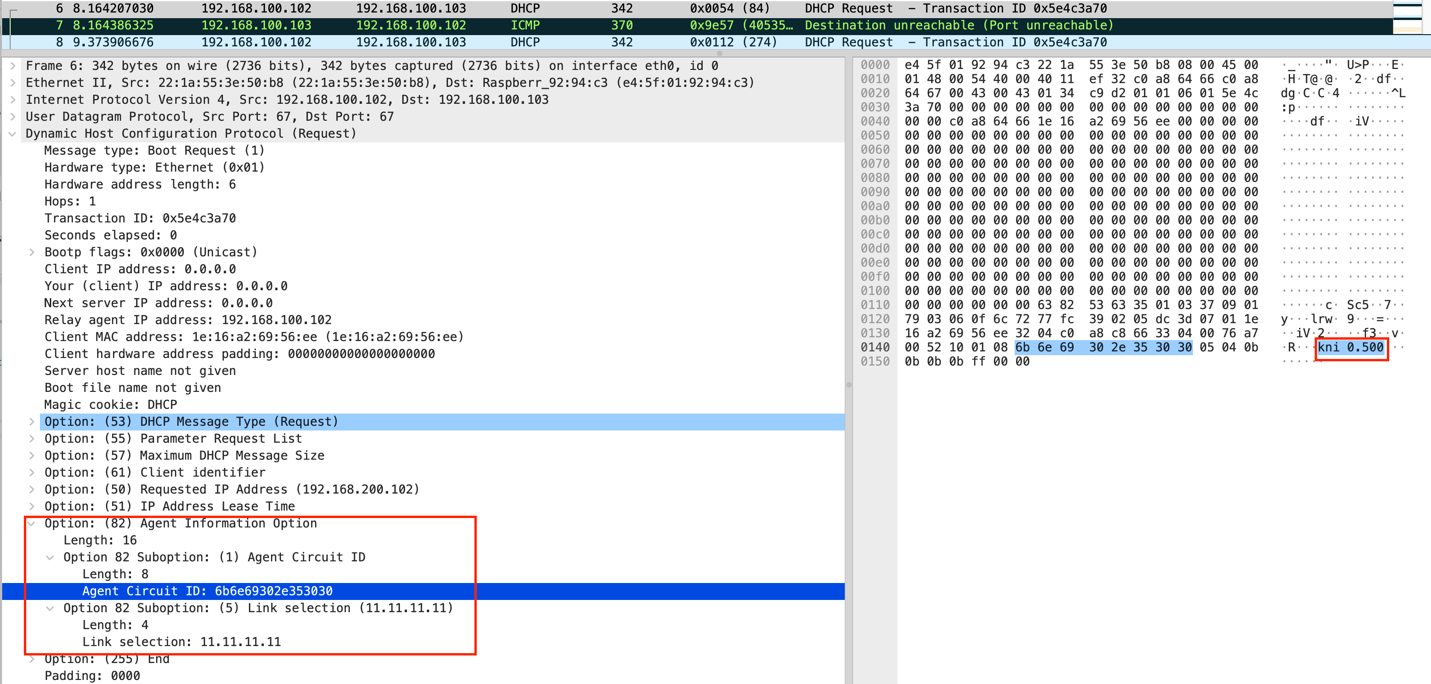Screen dimensions: 1431x684
Task: Expand the Ethernet II layer
Action: 13,83
